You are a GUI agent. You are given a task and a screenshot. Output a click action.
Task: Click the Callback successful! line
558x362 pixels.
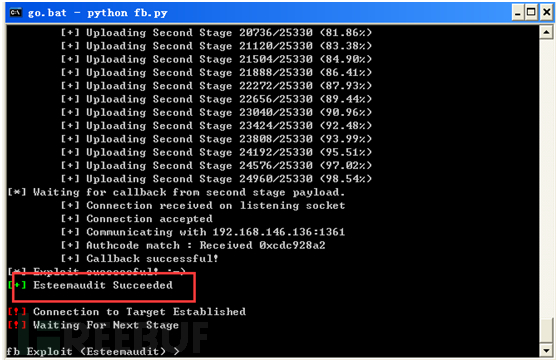(139, 258)
